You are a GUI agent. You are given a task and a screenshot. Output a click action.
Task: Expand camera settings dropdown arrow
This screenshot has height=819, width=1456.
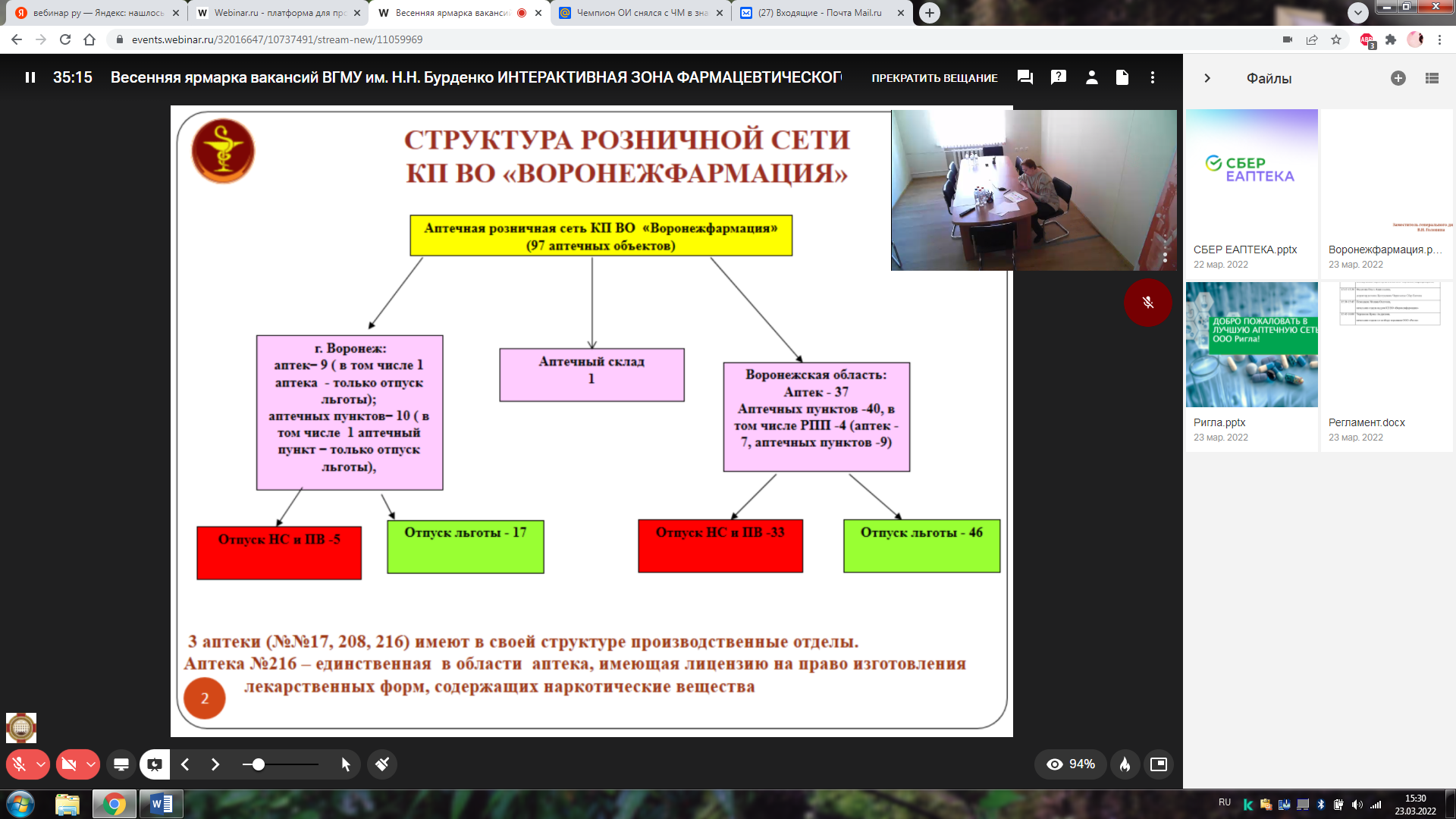(91, 764)
